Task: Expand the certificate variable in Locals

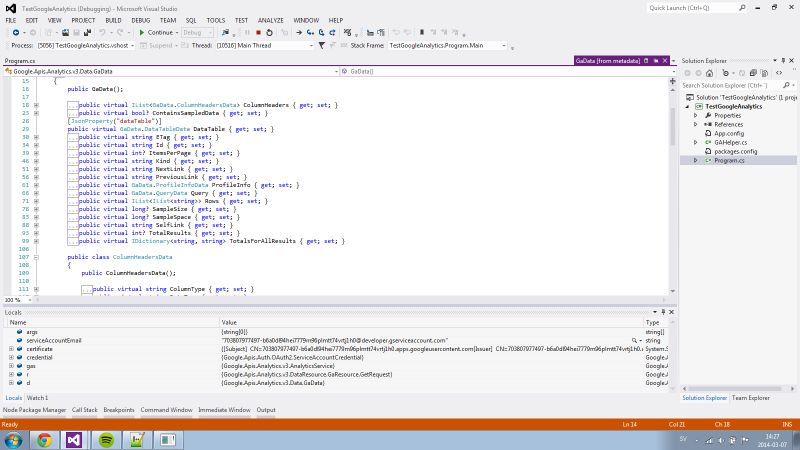Action: pyautogui.click(x=11, y=349)
